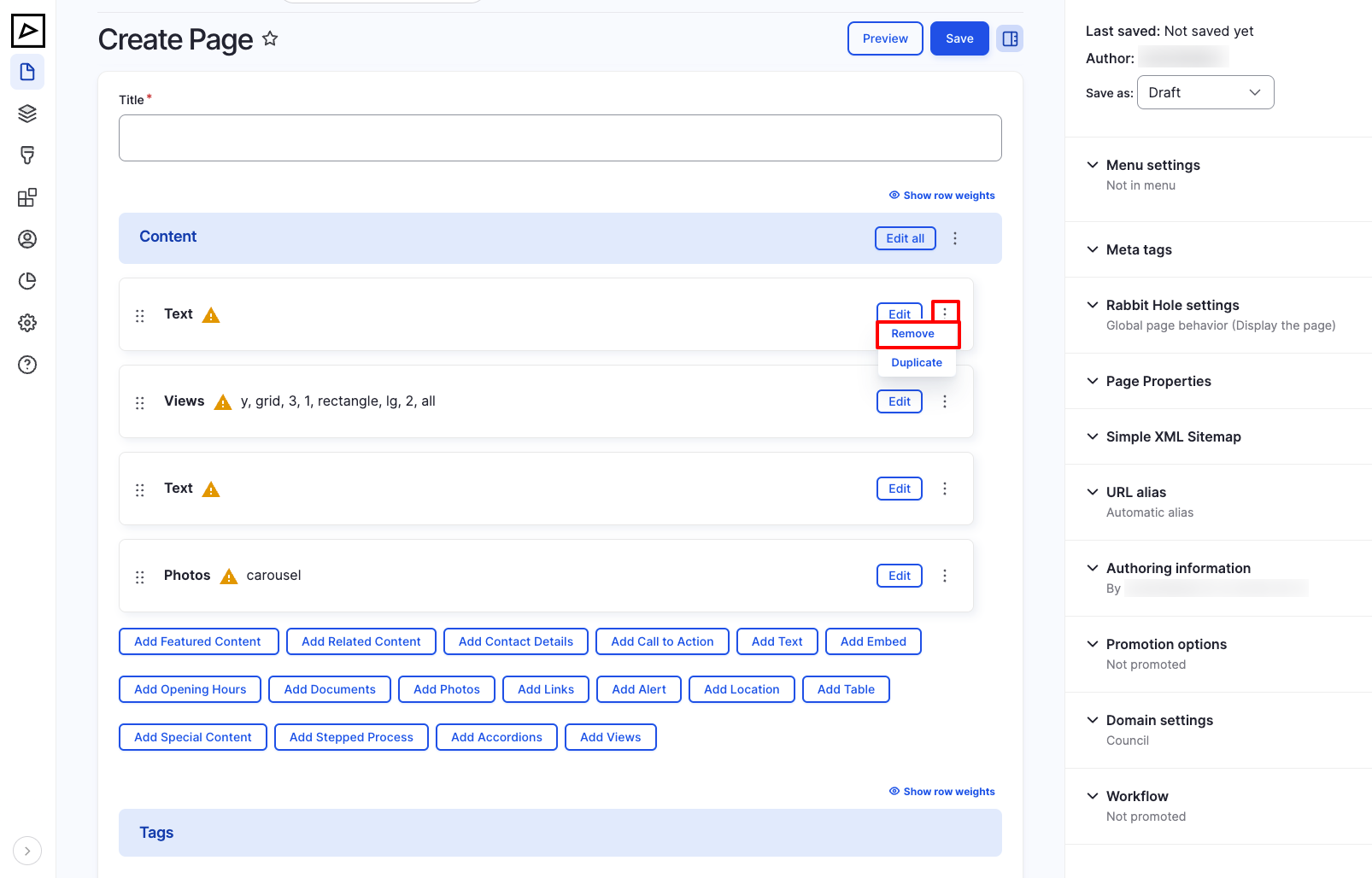
Task: Select the layers/structure icon in the sidebar
Action: pos(27,113)
